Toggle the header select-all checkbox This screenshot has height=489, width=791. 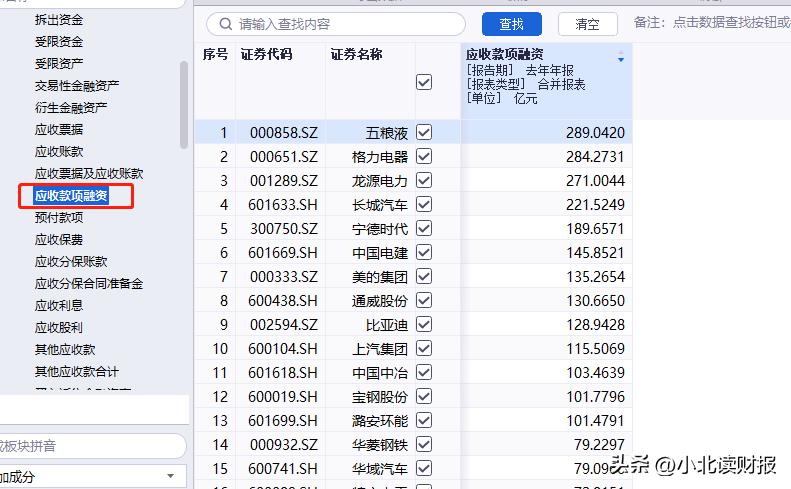[x=424, y=82]
